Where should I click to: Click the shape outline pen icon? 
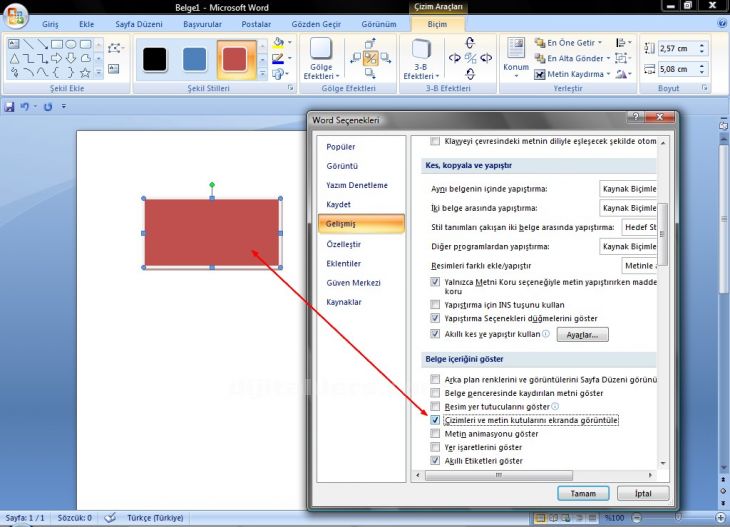coord(278,59)
